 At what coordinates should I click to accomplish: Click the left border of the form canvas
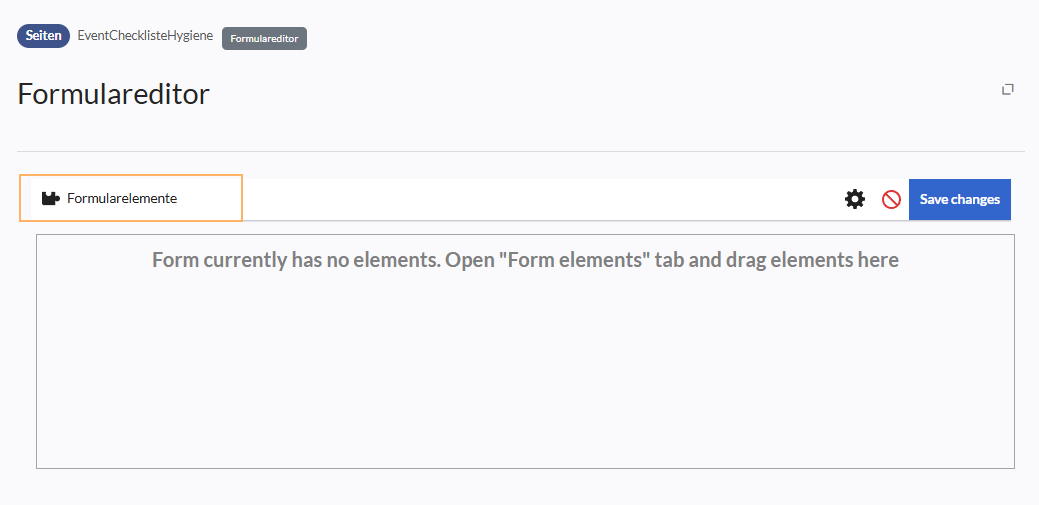tap(36, 351)
